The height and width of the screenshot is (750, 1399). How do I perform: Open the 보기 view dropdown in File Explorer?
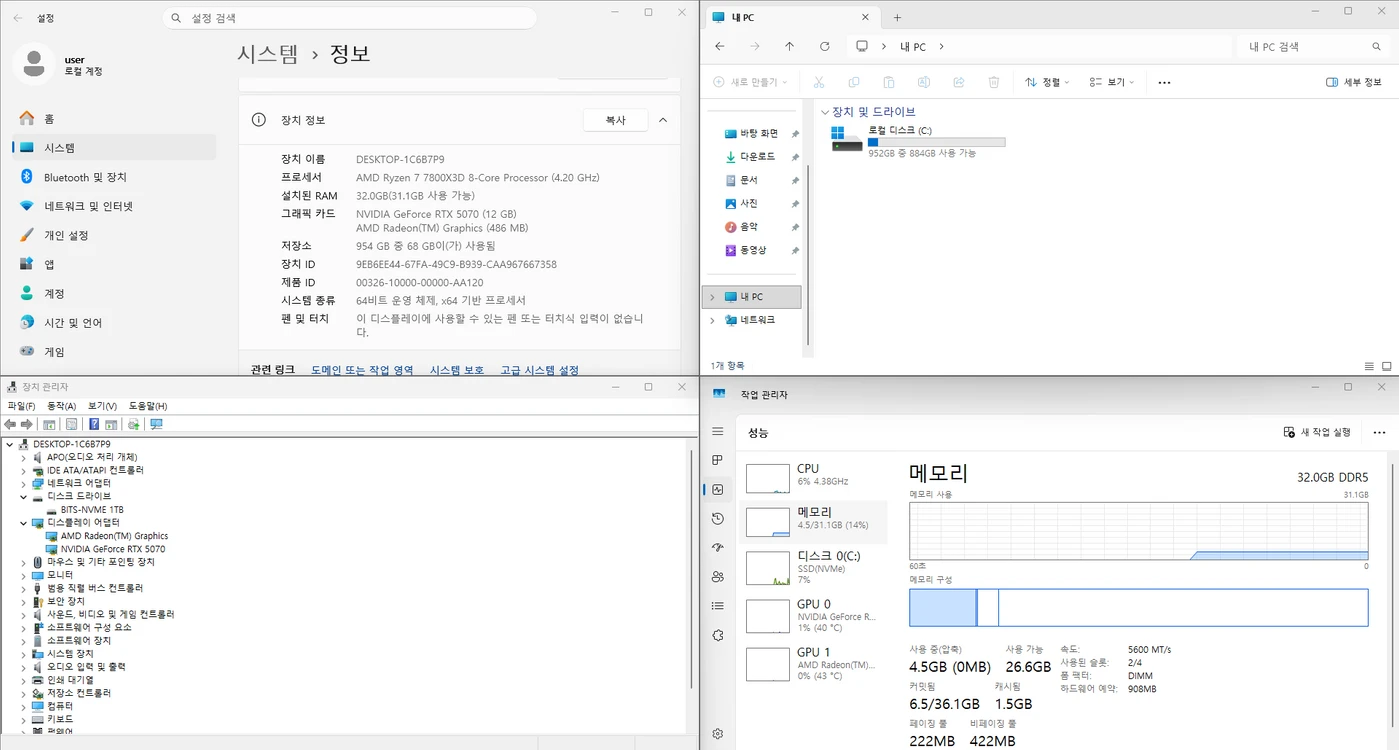coord(1111,82)
